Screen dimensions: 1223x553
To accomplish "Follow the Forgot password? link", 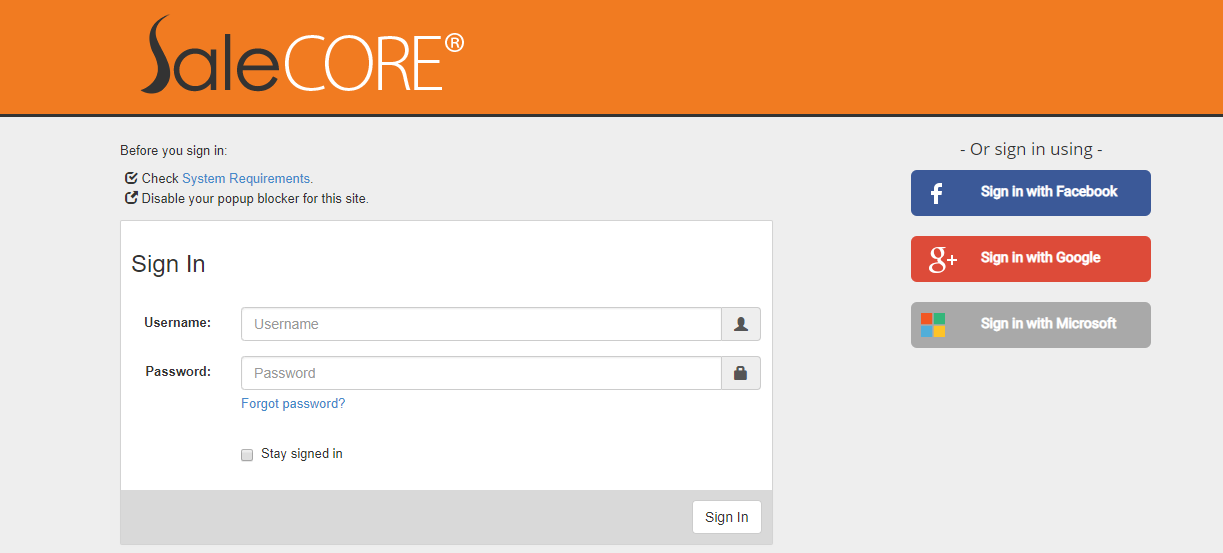I will coord(293,404).
